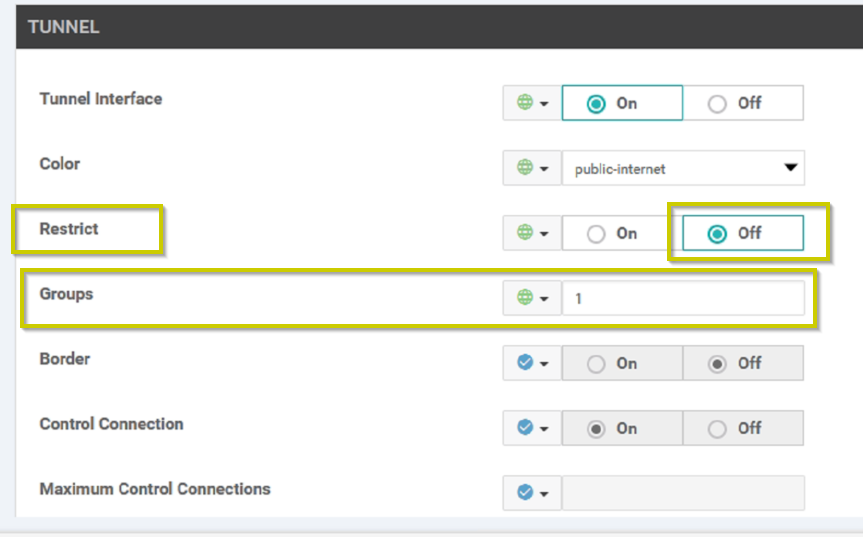Select Off for the Border option
The image size is (863, 537).
pos(743,363)
